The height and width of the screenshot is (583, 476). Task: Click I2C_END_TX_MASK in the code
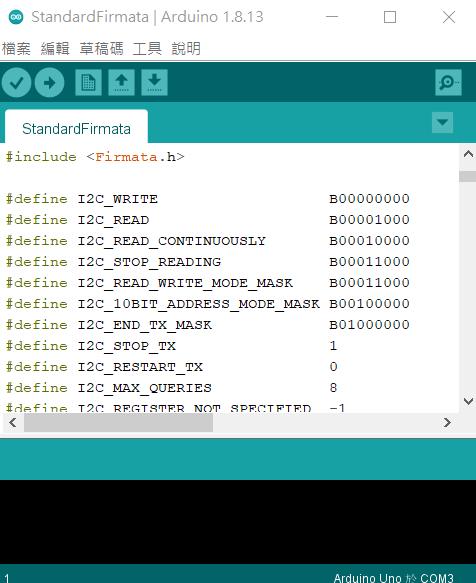(145, 325)
